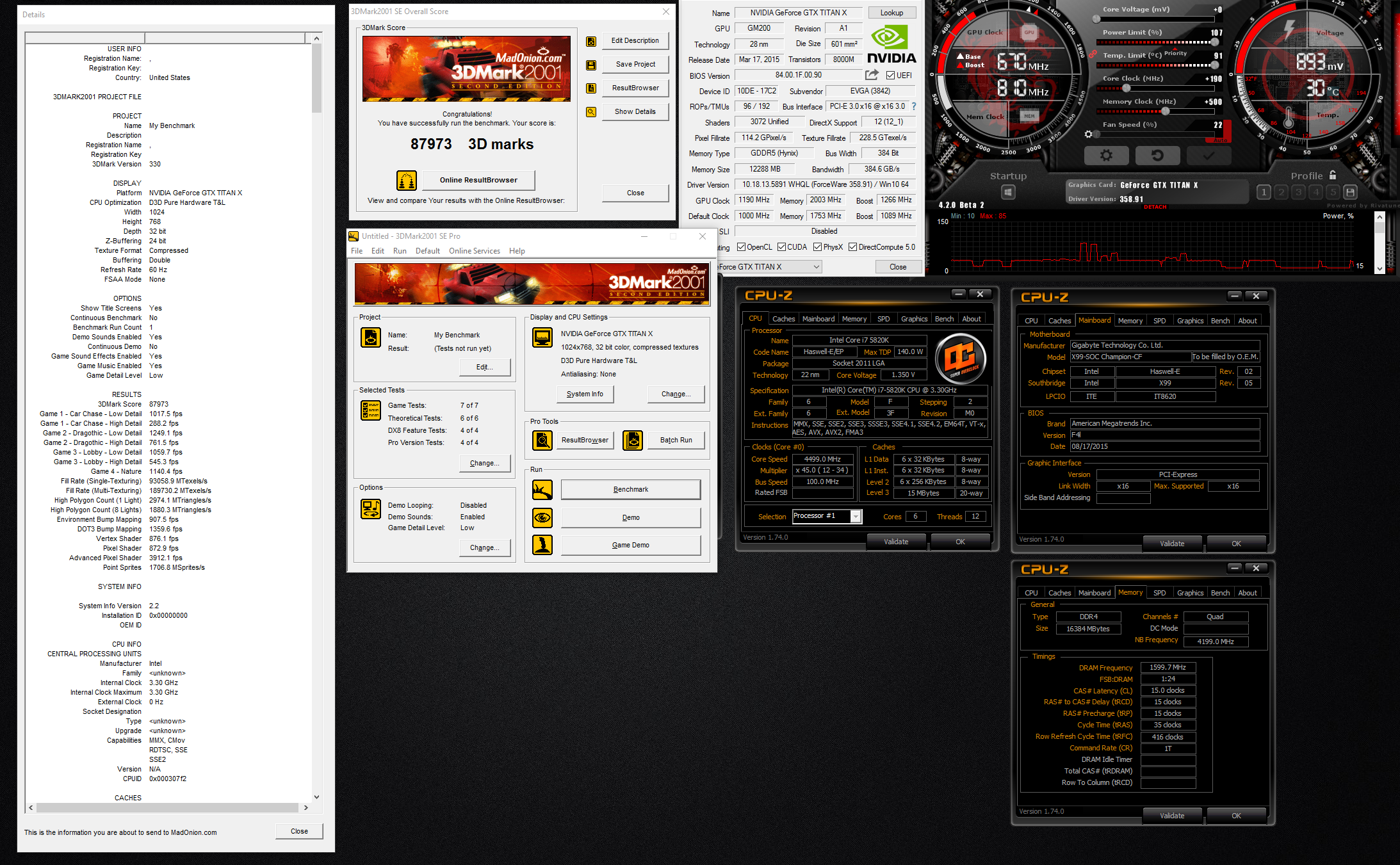Toggle the power and temp limit link icon
The width and height of the screenshot is (1400, 865).
pyautogui.click(x=1093, y=54)
